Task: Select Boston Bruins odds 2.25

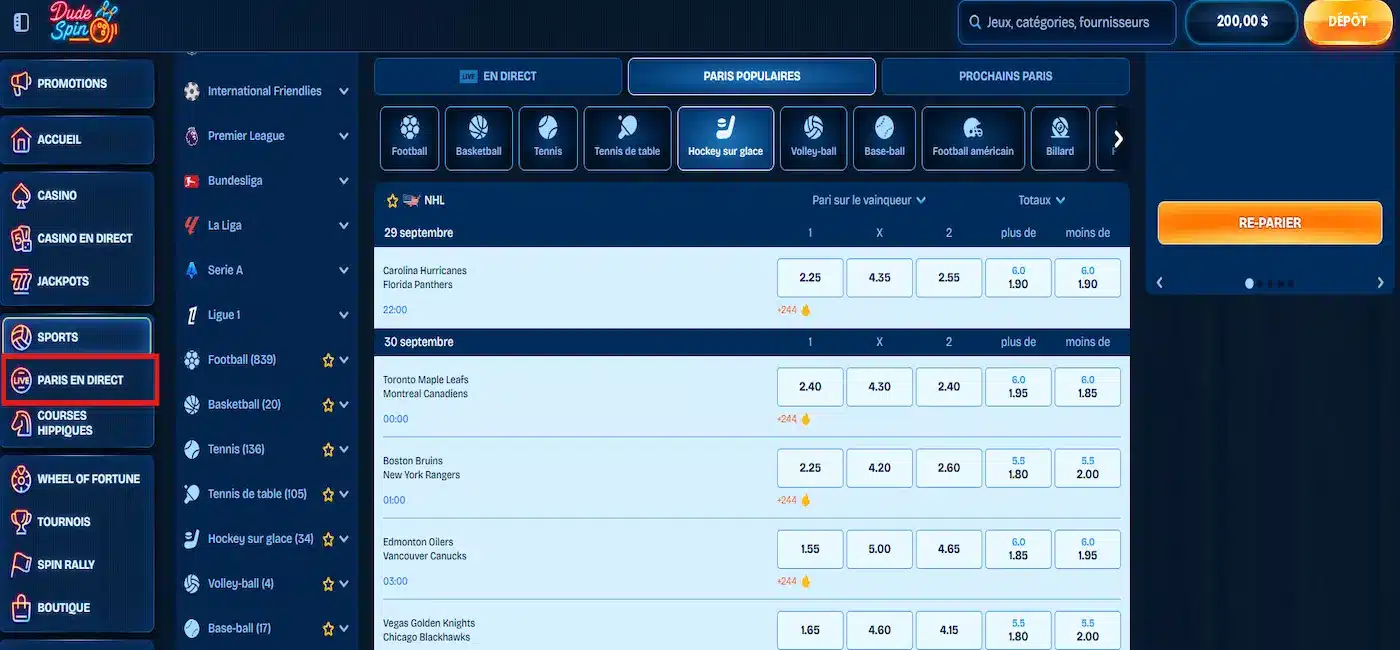Action: [x=810, y=468]
